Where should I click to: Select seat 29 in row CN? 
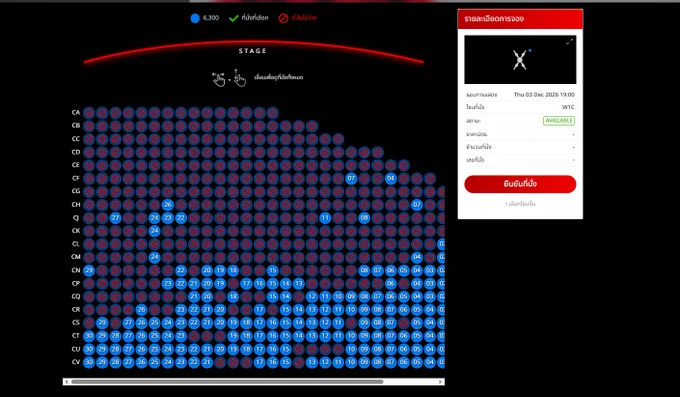click(89, 270)
